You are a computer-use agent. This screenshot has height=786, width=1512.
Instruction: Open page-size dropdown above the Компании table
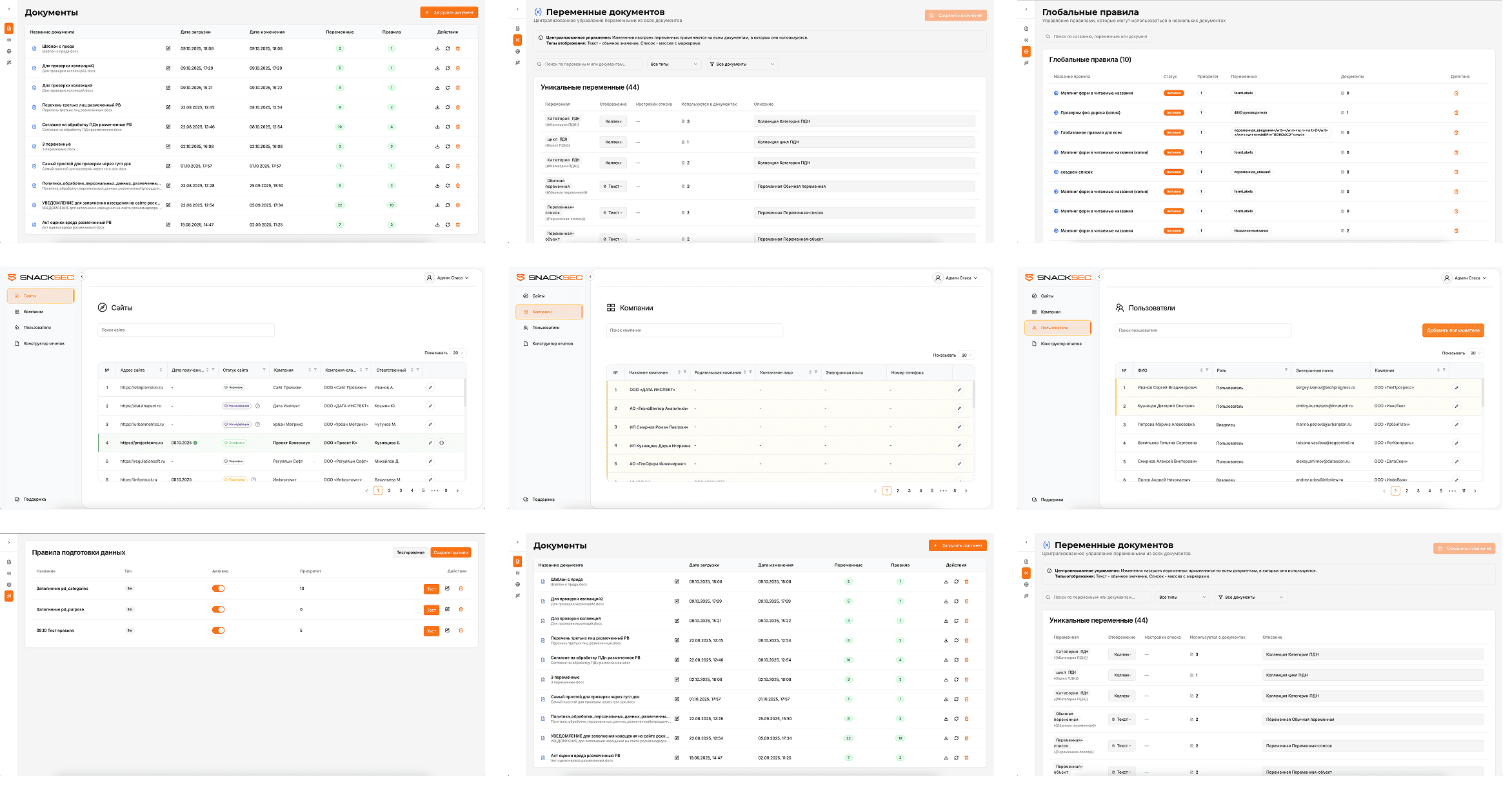966,356
